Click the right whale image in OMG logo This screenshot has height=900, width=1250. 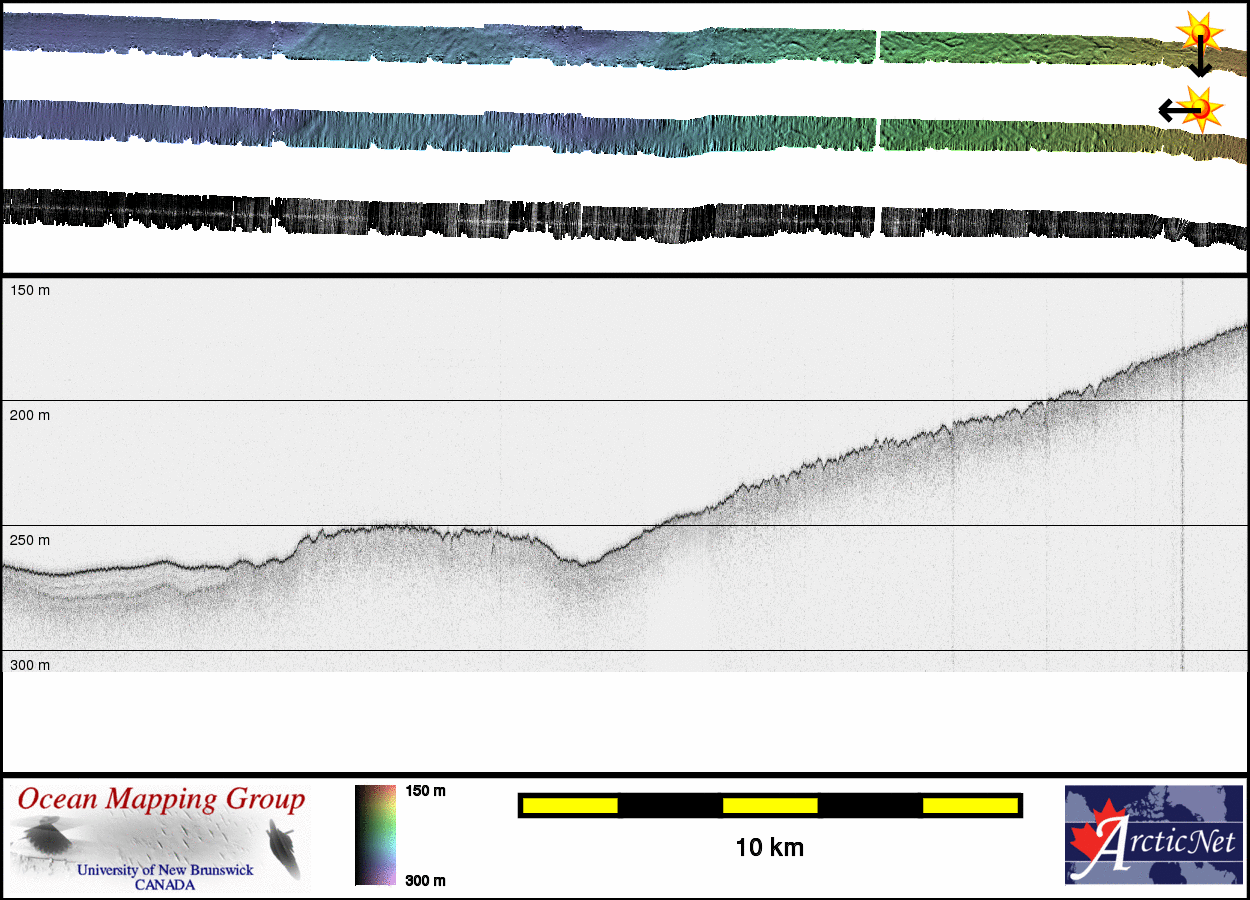pos(283,845)
